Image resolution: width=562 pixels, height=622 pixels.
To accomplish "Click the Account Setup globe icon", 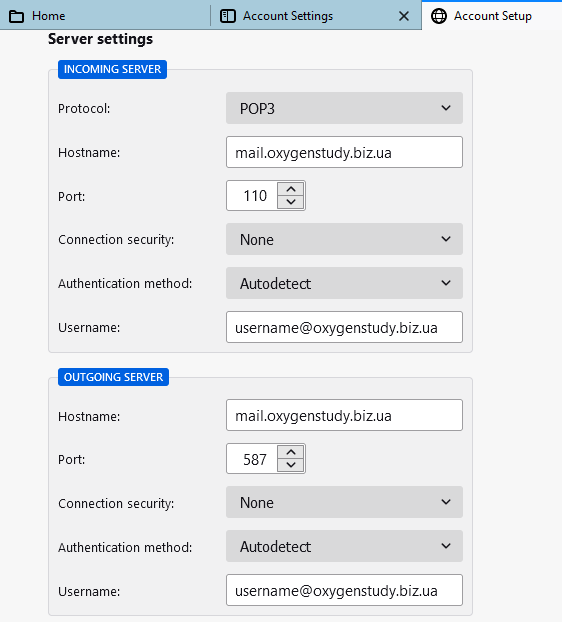I will [x=439, y=16].
